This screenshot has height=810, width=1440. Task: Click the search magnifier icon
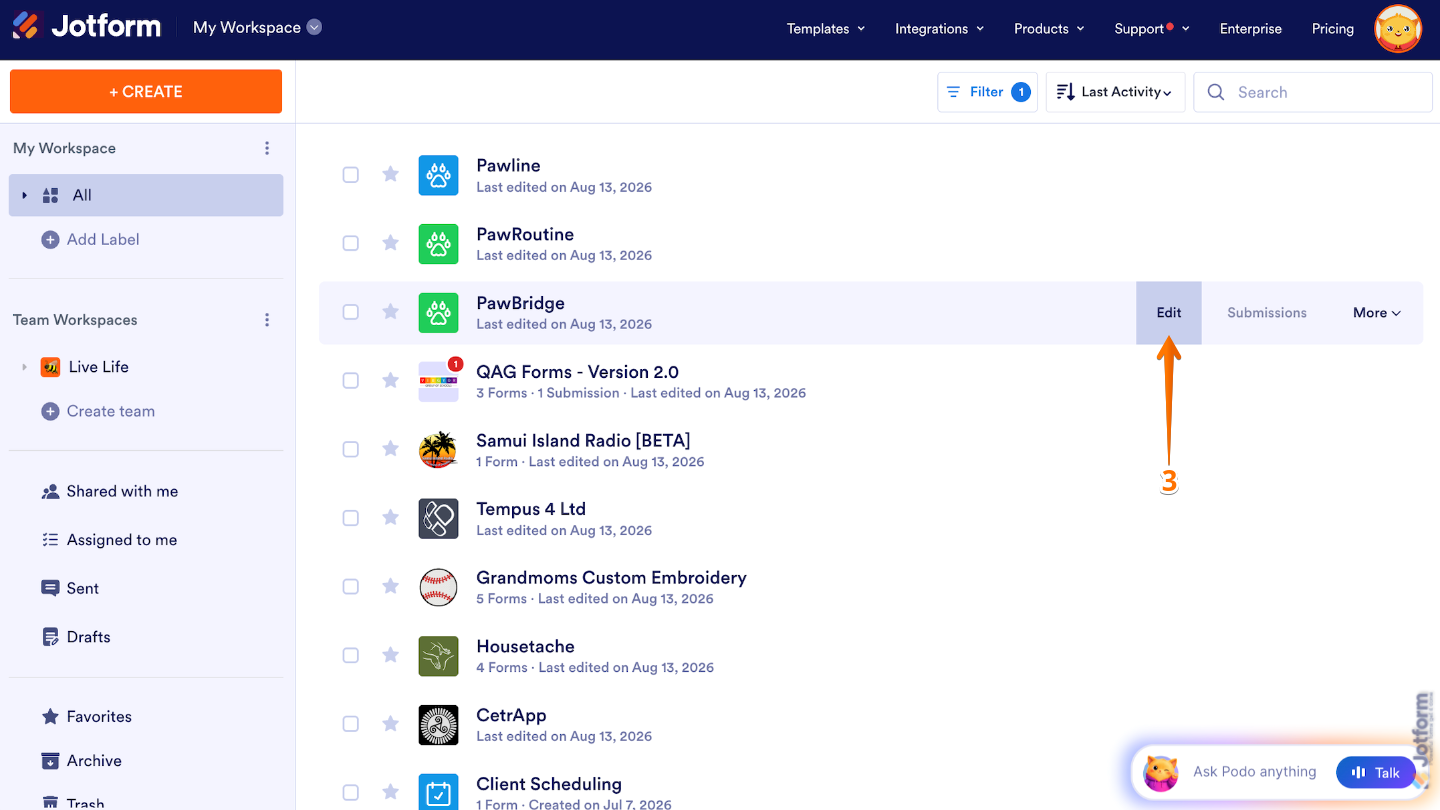pyautogui.click(x=1216, y=92)
